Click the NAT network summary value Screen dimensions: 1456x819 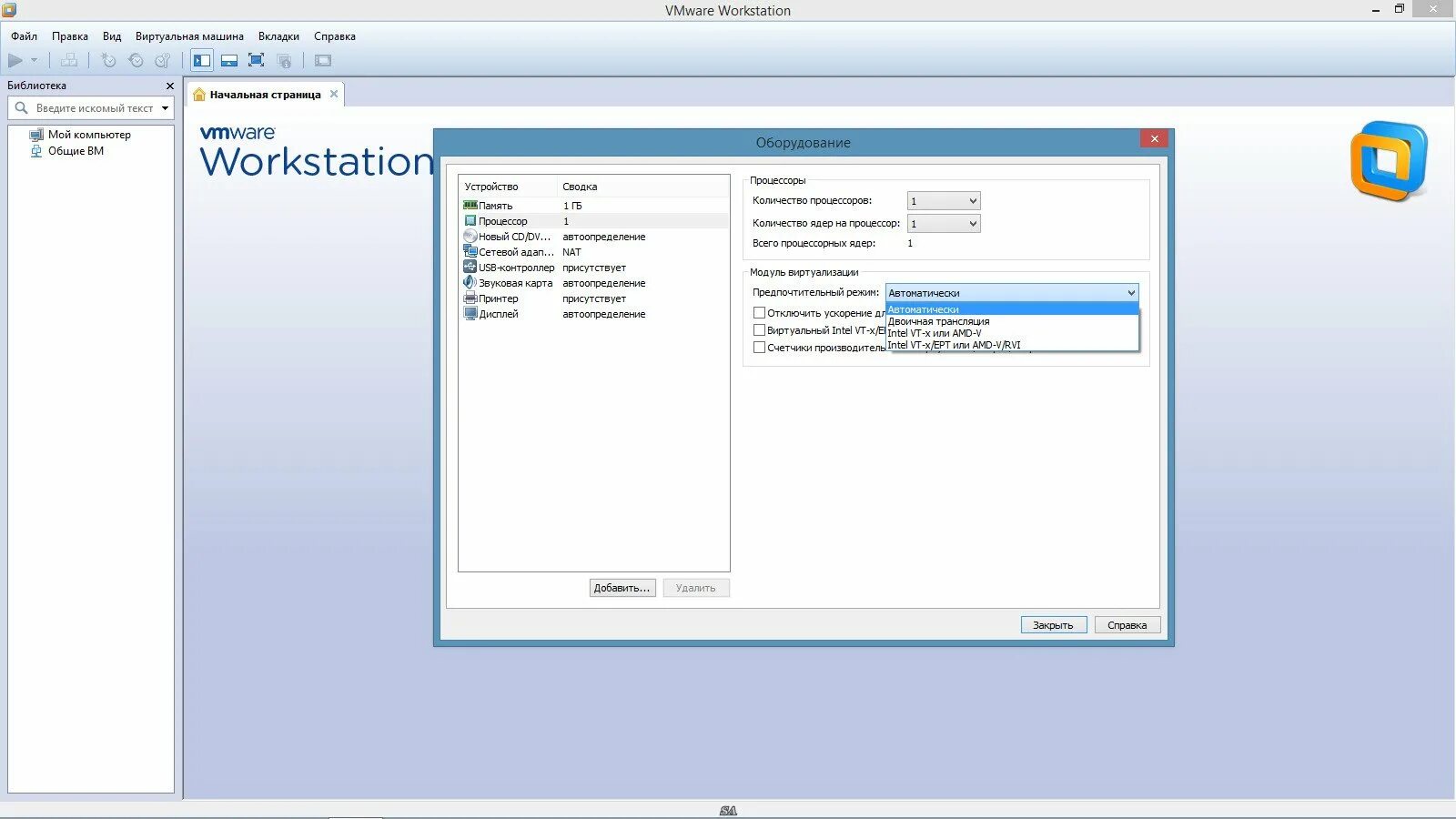tap(571, 252)
